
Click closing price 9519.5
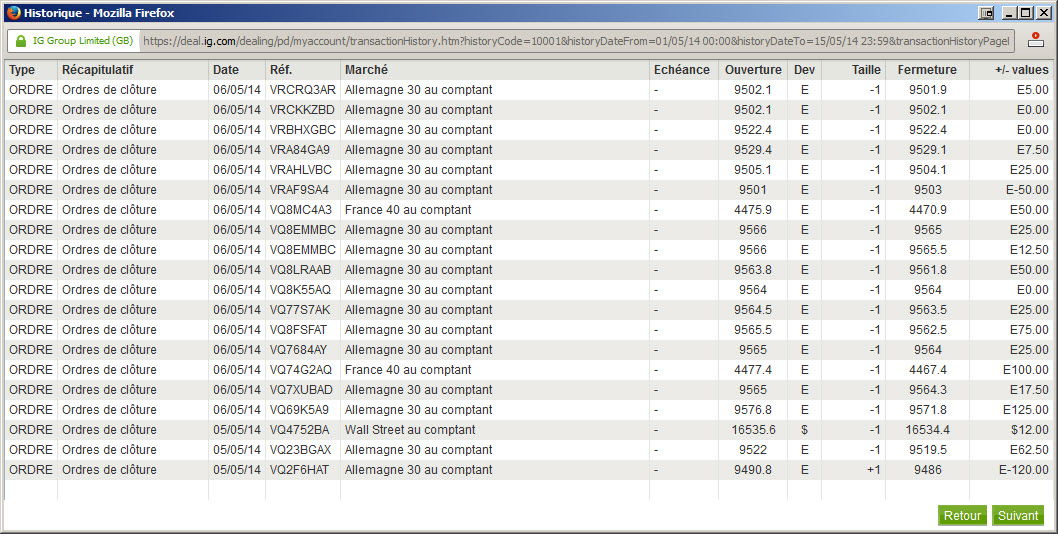(928, 450)
